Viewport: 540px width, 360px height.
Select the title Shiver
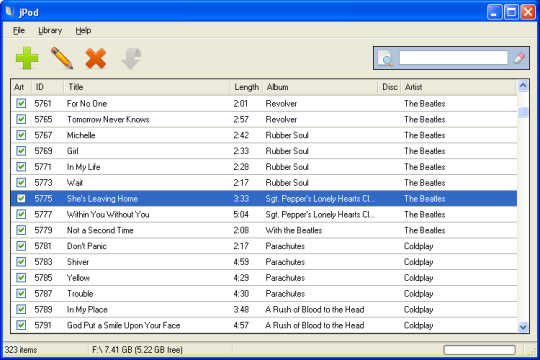click(78, 262)
